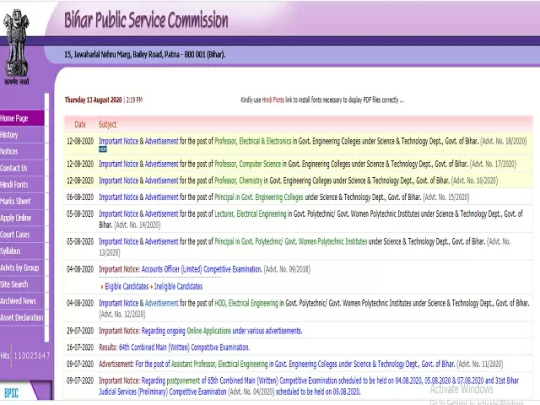540x405 pixels.
Task: Click date cell 16-07-2020
Action: 80,347
